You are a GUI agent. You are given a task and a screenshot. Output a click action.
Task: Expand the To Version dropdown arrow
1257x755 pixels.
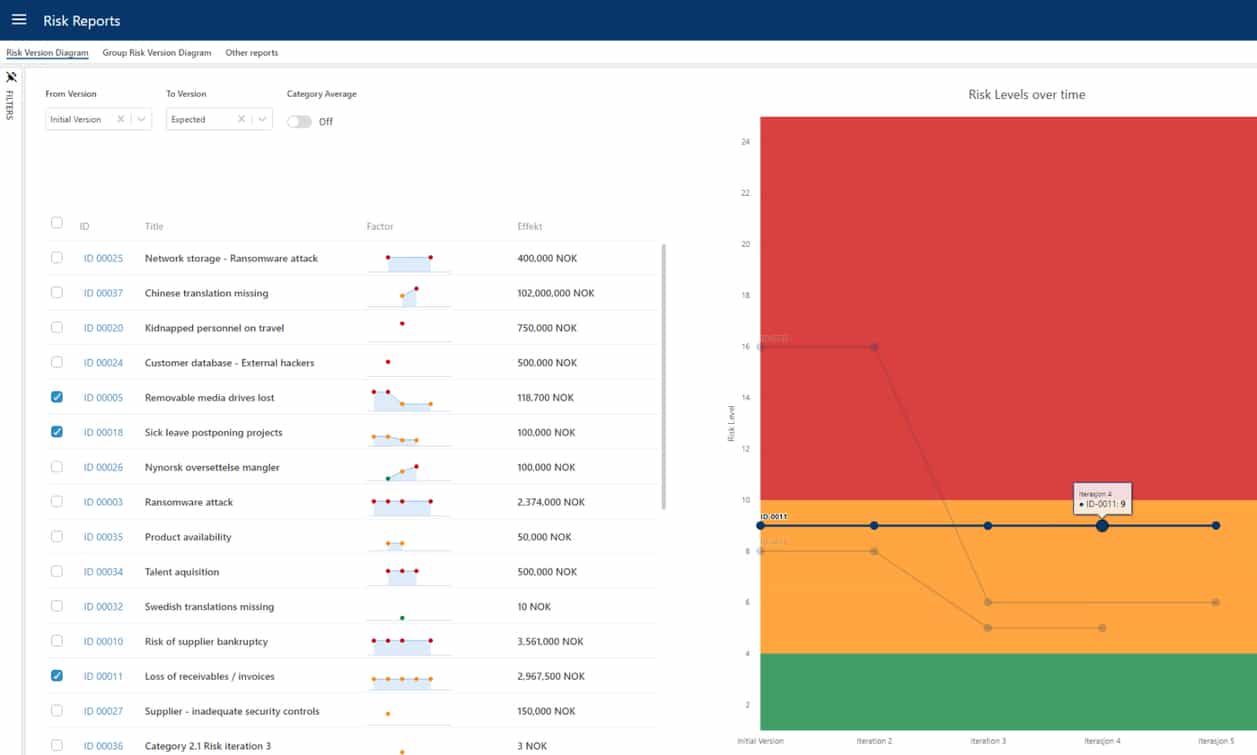click(x=261, y=119)
